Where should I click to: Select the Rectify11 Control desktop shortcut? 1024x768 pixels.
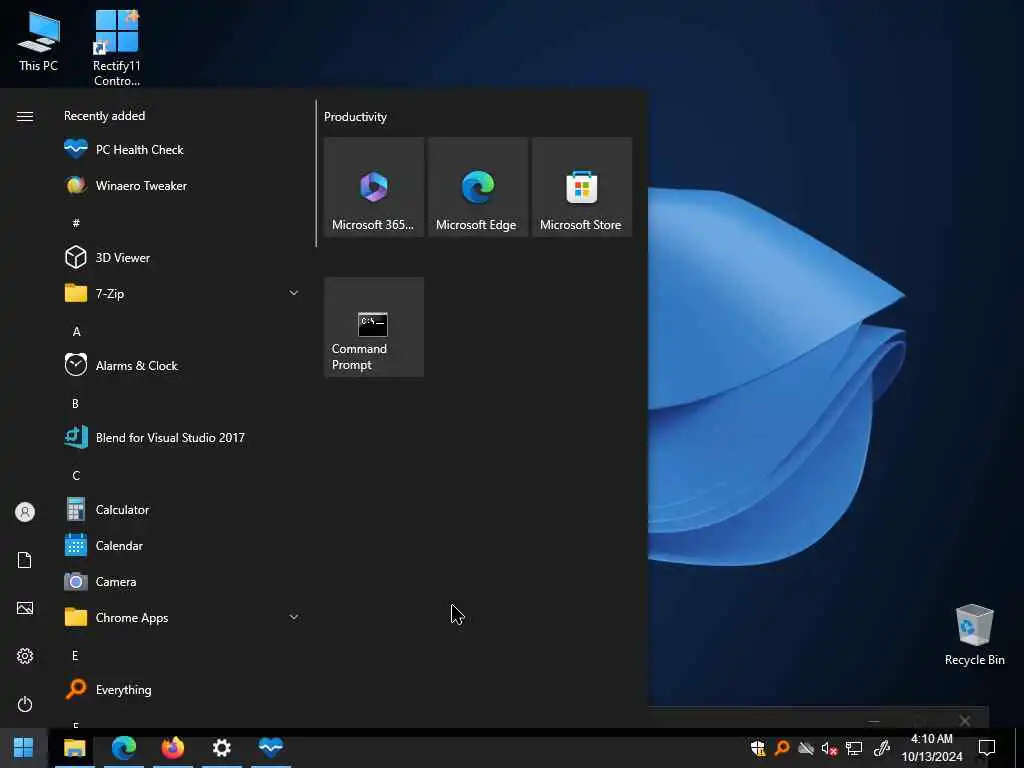click(117, 48)
